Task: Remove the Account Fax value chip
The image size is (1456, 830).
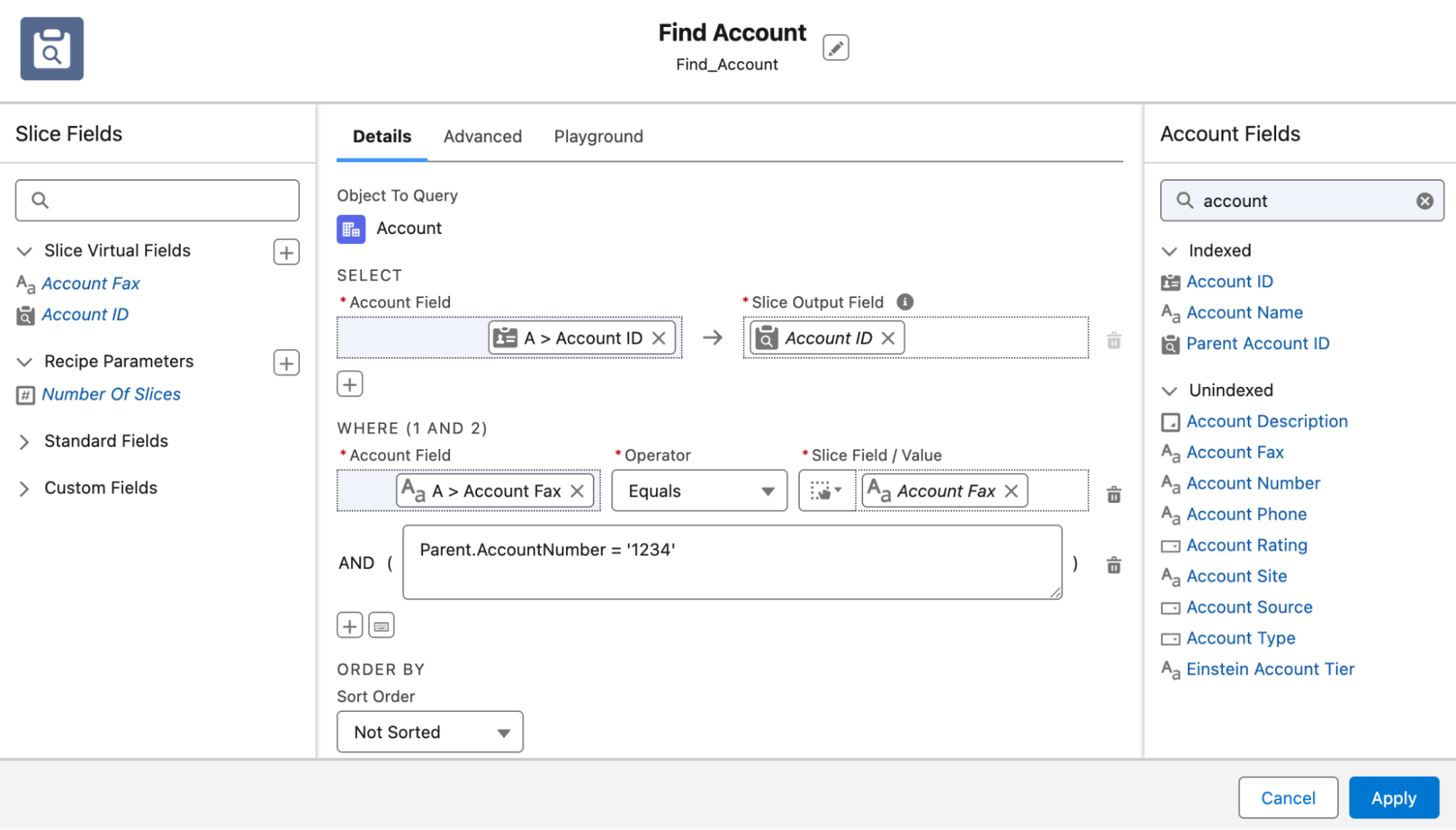Action: pyautogui.click(x=1011, y=490)
